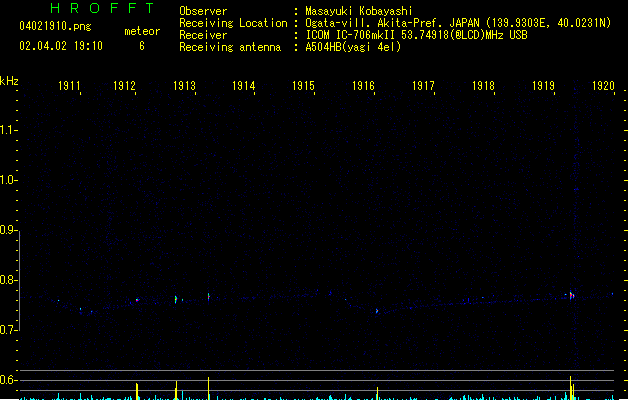Select location text Ogata-vill. Akita-Pref. JAPAN
Screen dimensions: 629x400
[392, 23]
